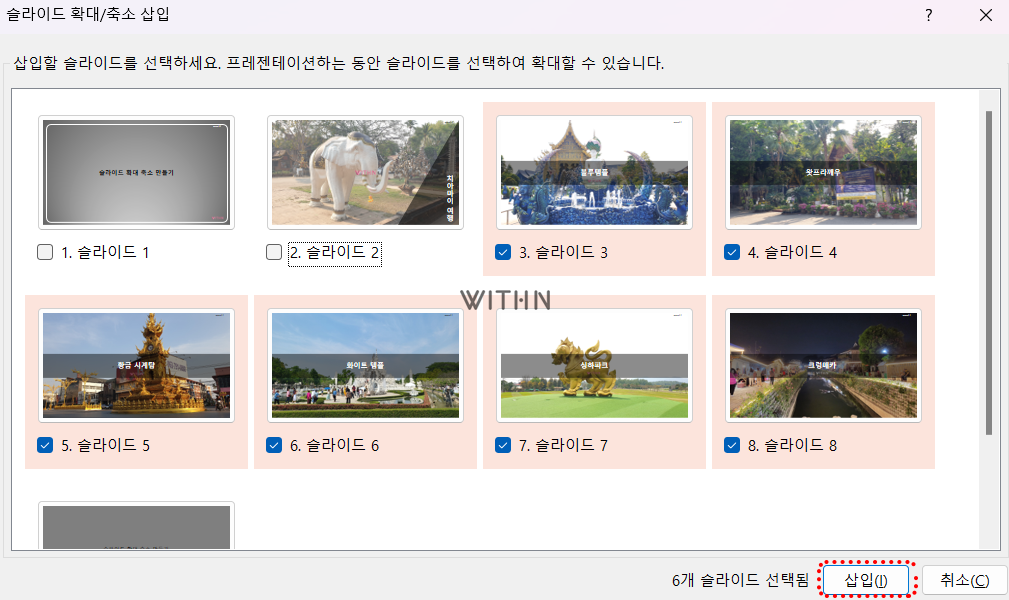Click the 취소(C) button

[965, 580]
